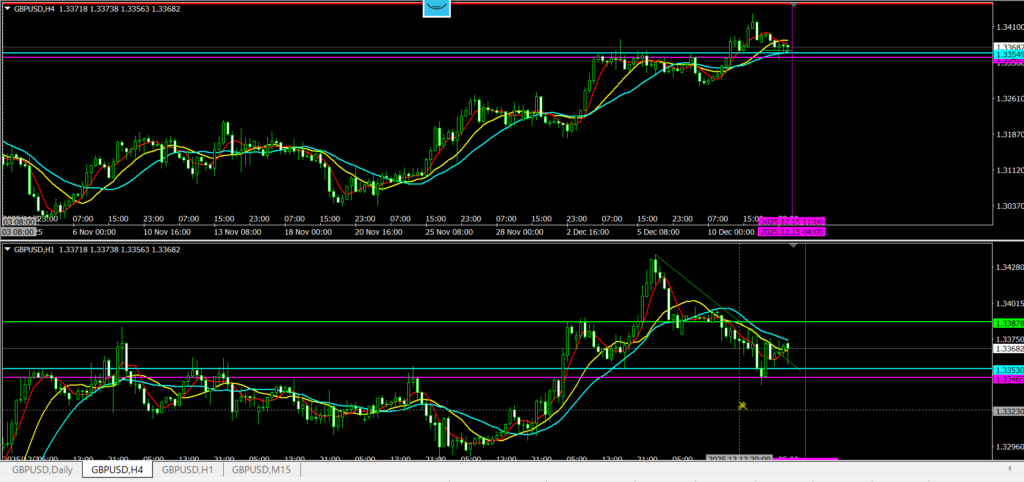The width and height of the screenshot is (1024, 482).
Task: Click chart shift triangle in H1 chart
Action: pos(794,246)
